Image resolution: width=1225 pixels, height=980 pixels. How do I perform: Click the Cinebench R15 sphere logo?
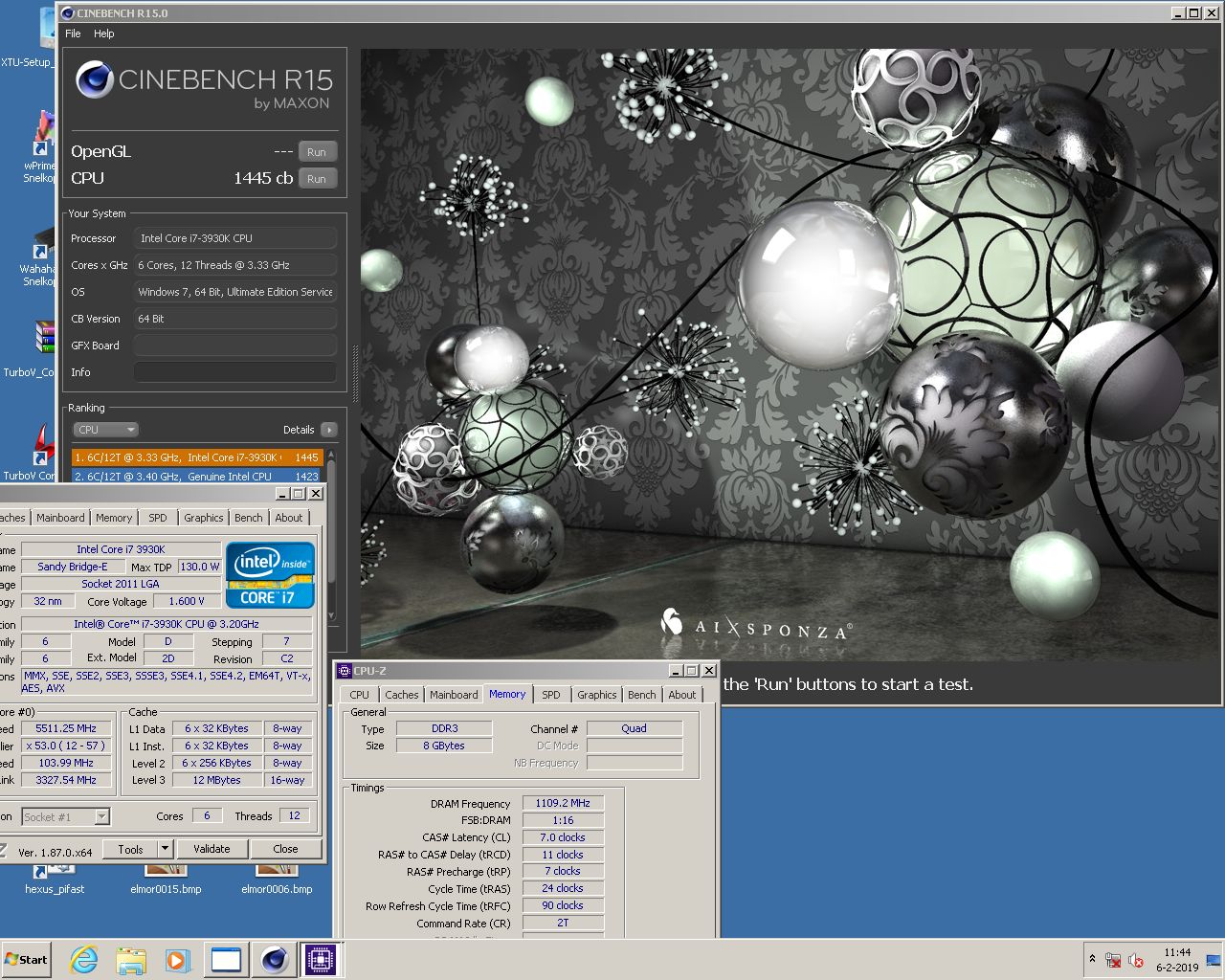point(94,80)
